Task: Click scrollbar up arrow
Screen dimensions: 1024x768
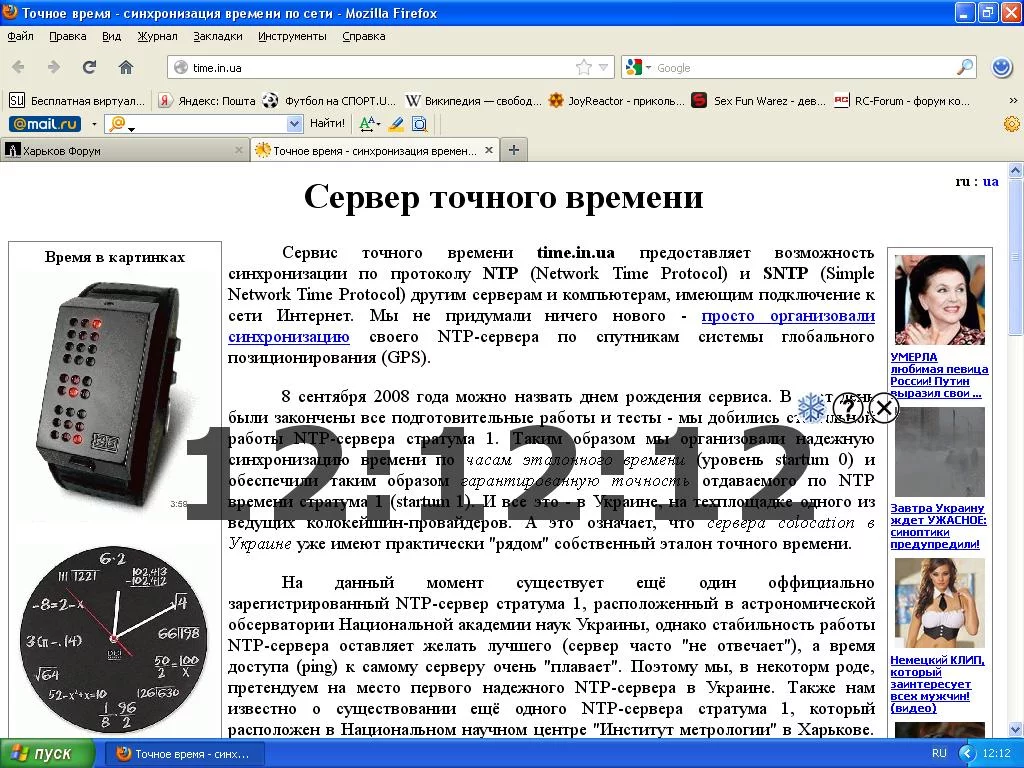Action: click(x=1016, y=171)
